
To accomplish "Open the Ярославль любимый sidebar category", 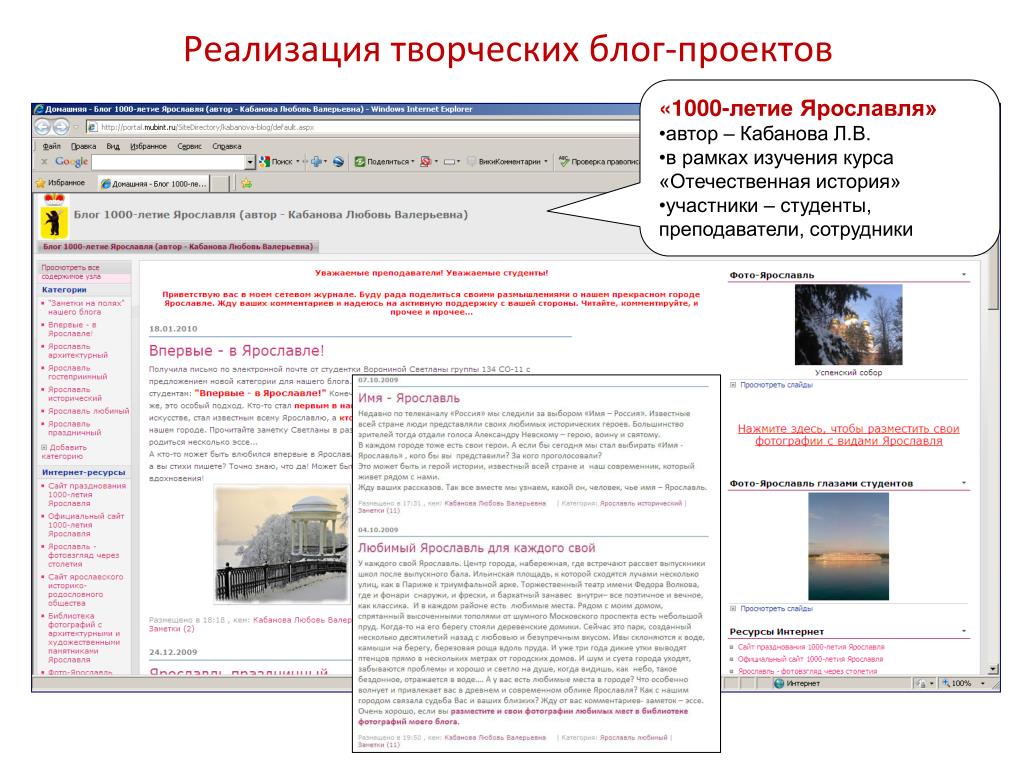I will click(x=88, y=411).
